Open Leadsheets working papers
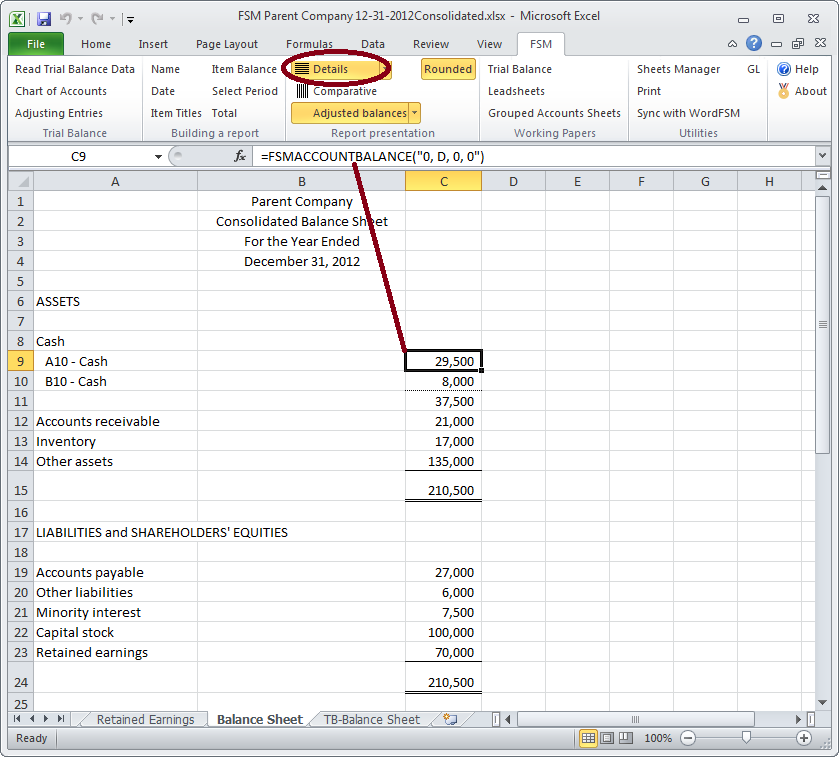 (x=516, y=91)
